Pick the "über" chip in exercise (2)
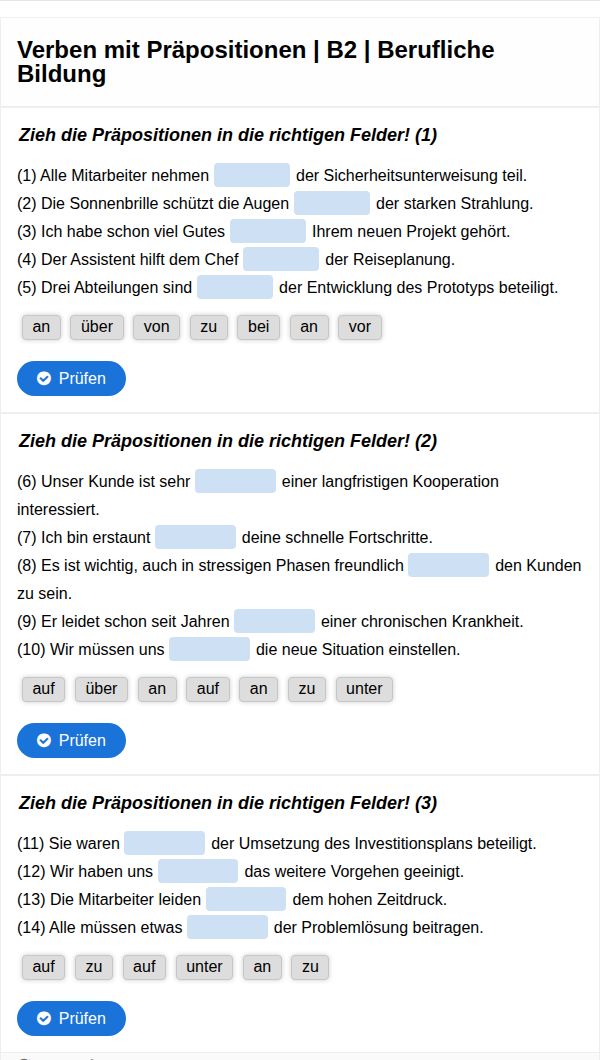600x1060 pixels. tap(101, 689)
